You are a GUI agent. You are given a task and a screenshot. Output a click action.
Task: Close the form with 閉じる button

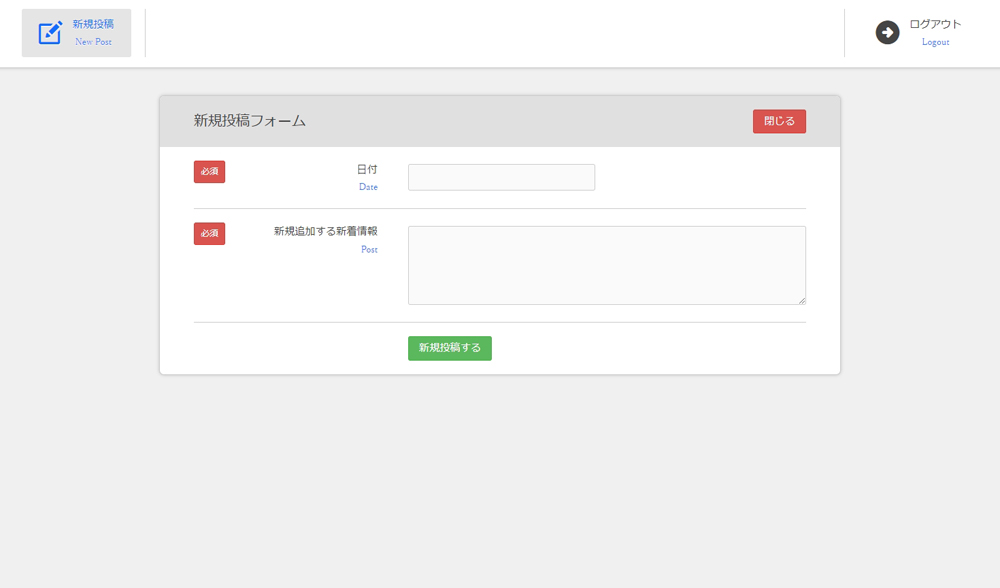779,121
